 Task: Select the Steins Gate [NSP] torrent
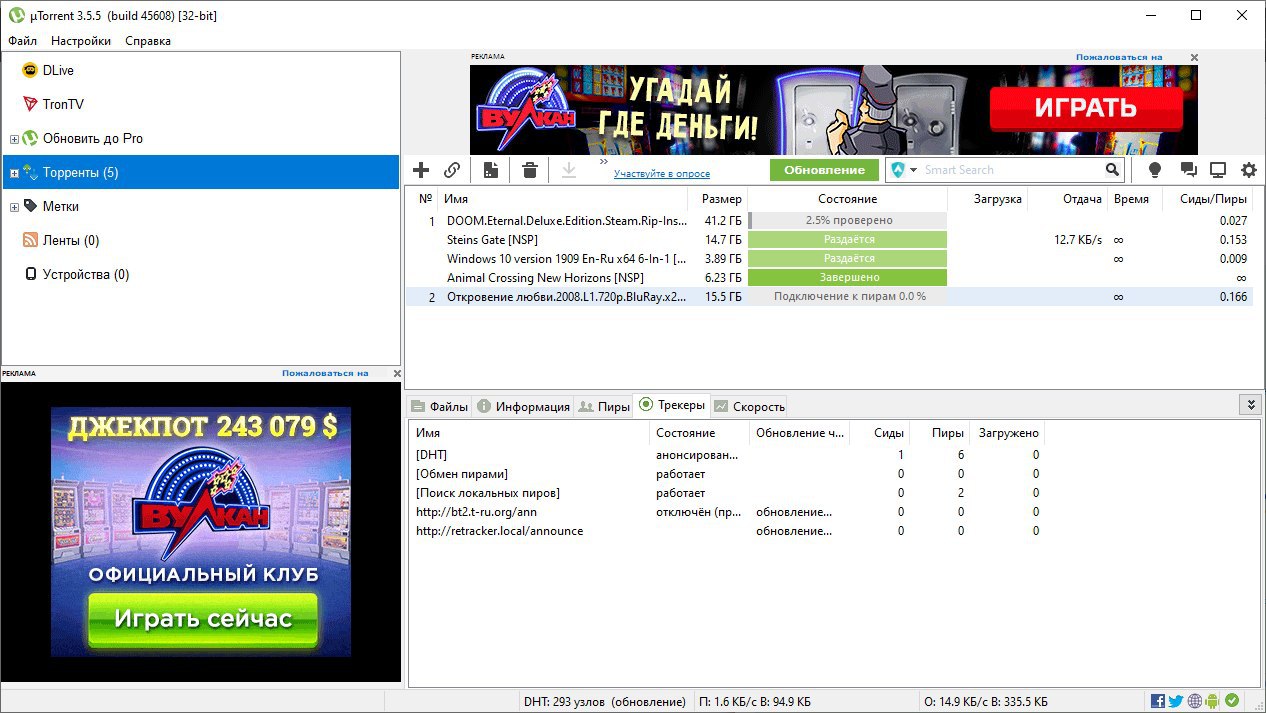coord(828,240)
